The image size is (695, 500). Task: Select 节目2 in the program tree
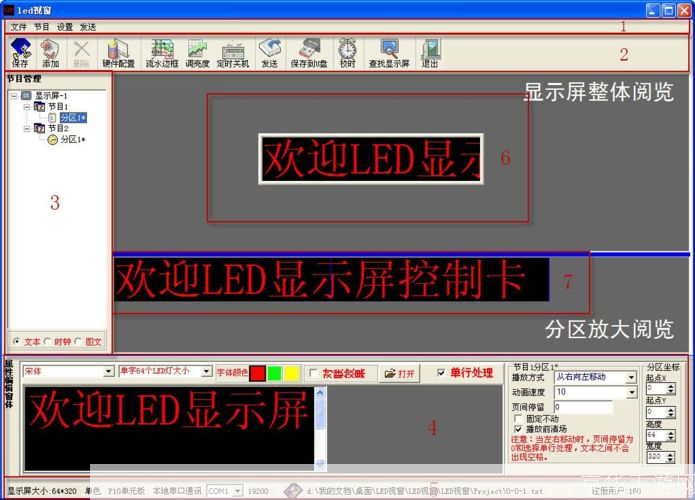[58, 128]
